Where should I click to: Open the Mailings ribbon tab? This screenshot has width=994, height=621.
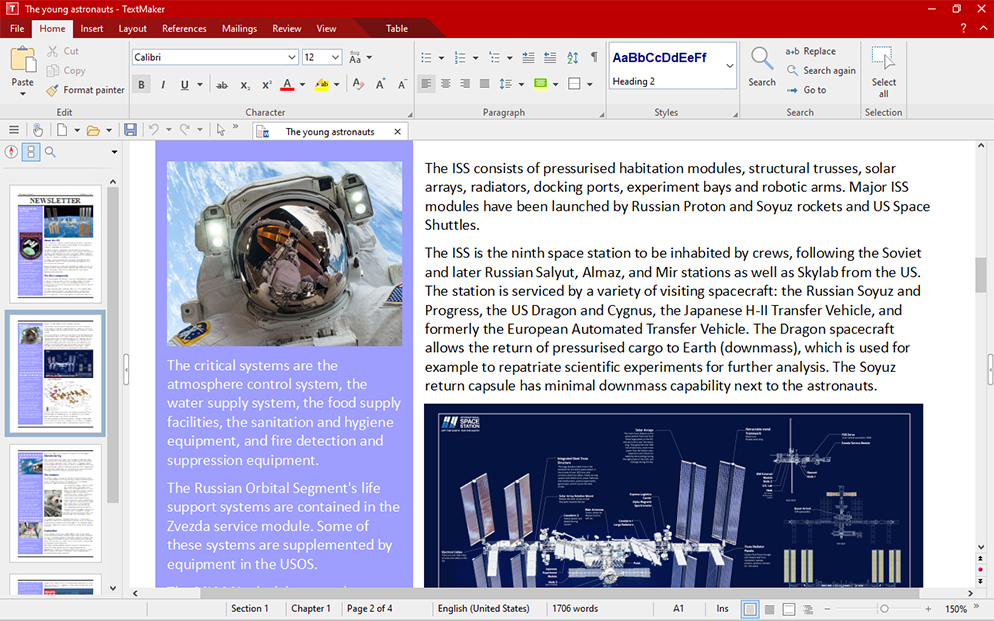coord(239,29)
